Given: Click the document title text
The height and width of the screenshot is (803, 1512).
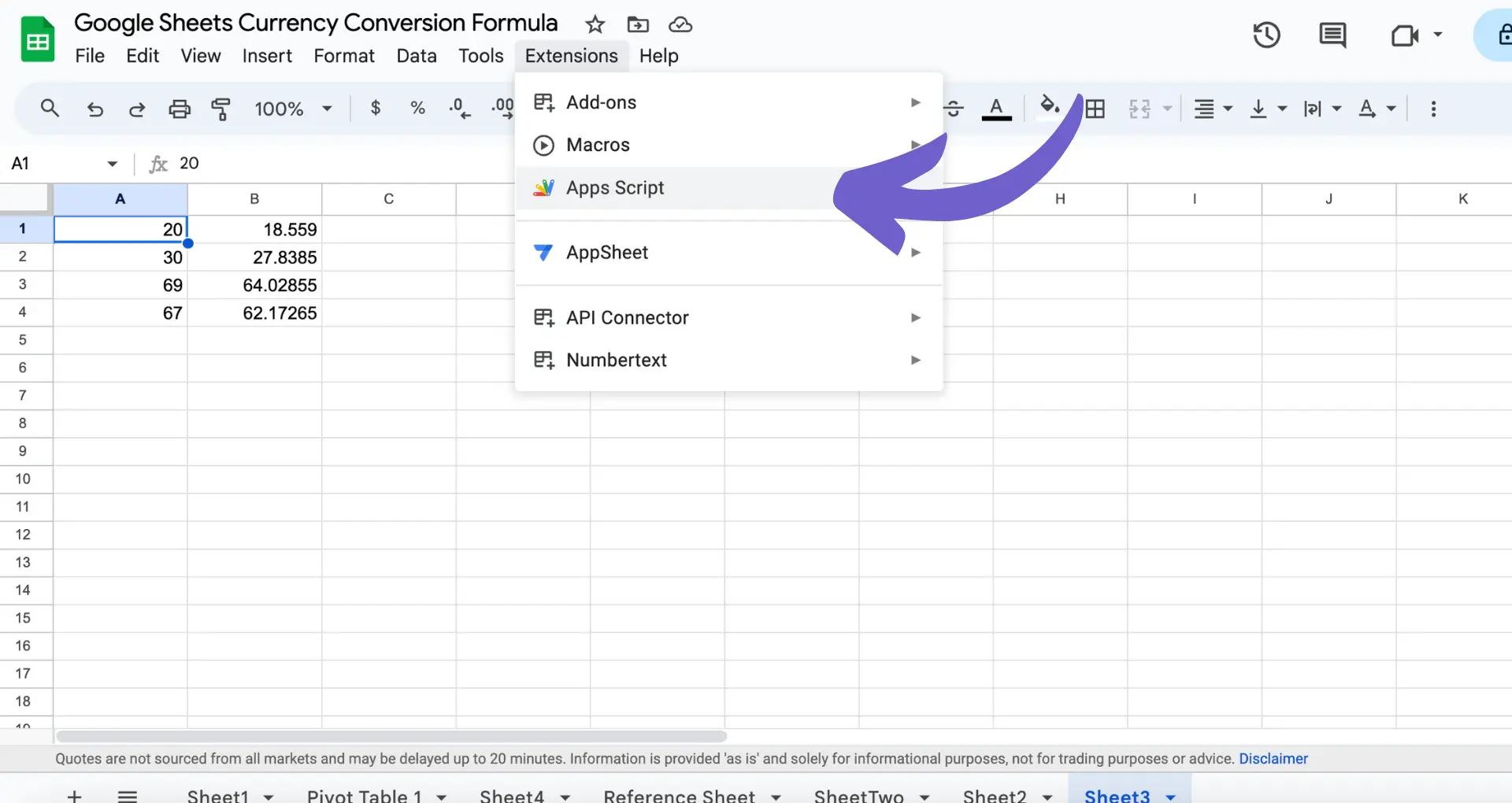Looking at the screenshot, I should click(316, 23).
